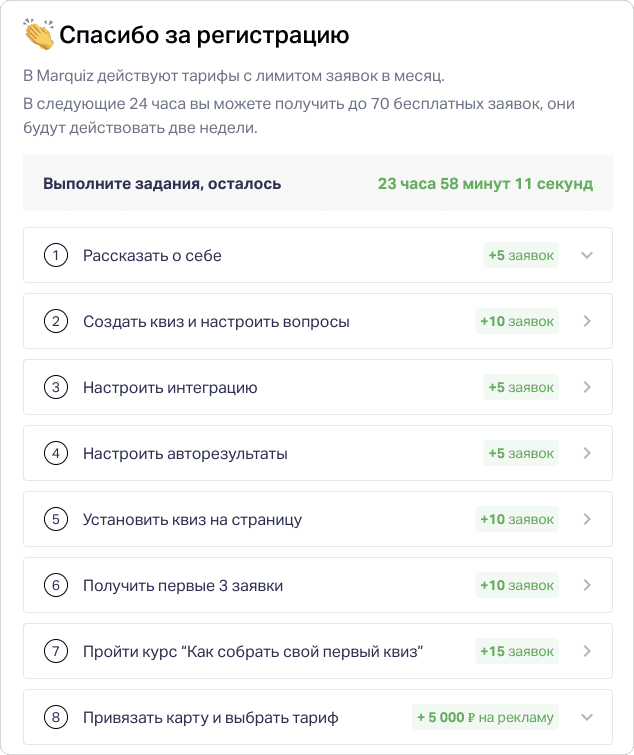Click the step 5 number circle
Screen dimensions: 634x755
(x=55, y=519)
